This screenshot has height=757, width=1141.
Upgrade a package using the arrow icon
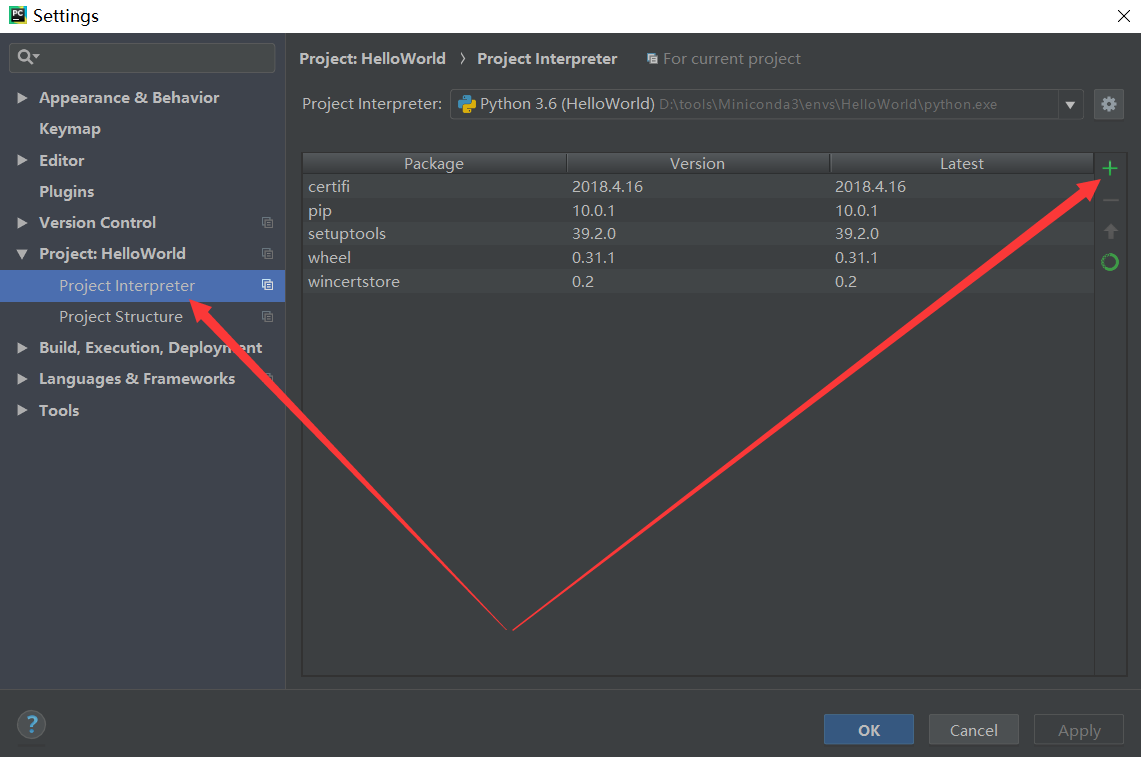coord(1109,230)
